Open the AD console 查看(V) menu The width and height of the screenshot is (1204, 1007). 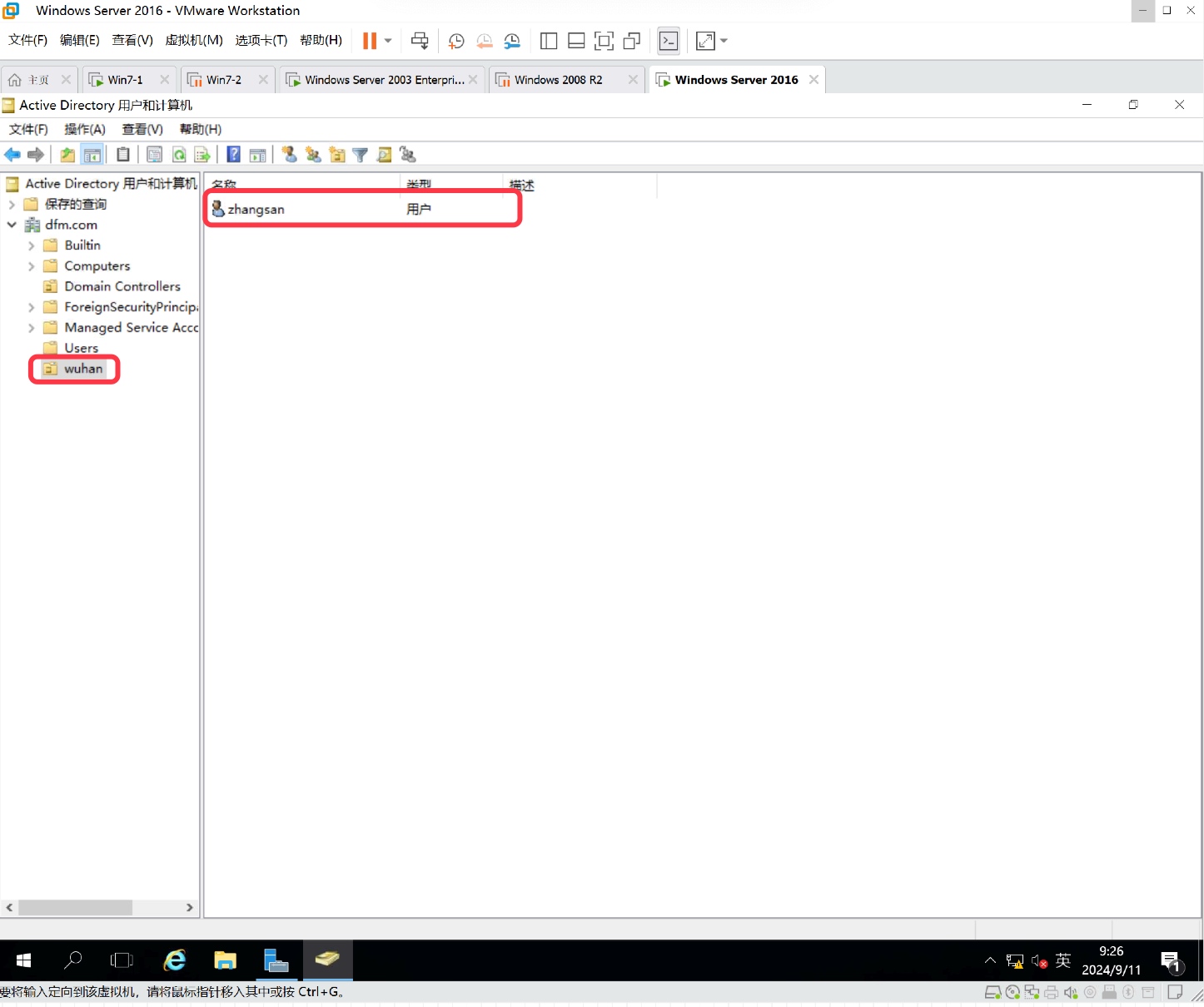142,129
